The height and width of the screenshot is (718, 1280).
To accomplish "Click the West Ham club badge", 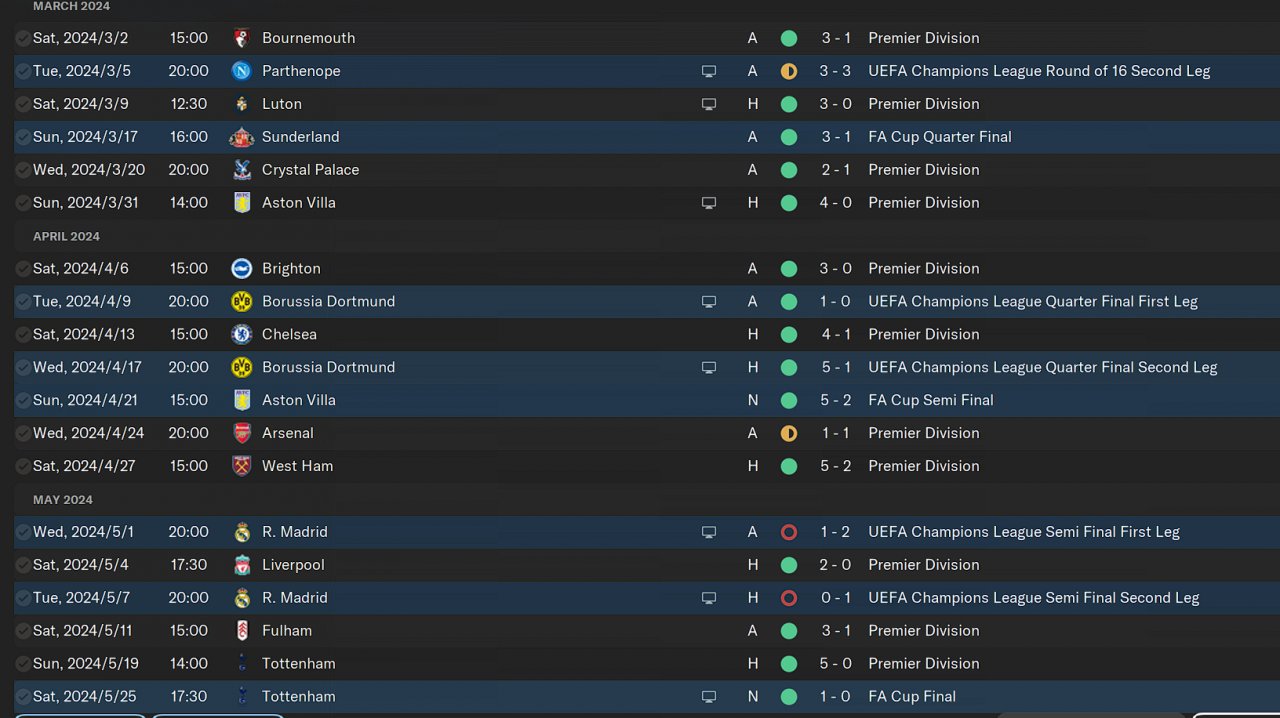I will [241, 466].
